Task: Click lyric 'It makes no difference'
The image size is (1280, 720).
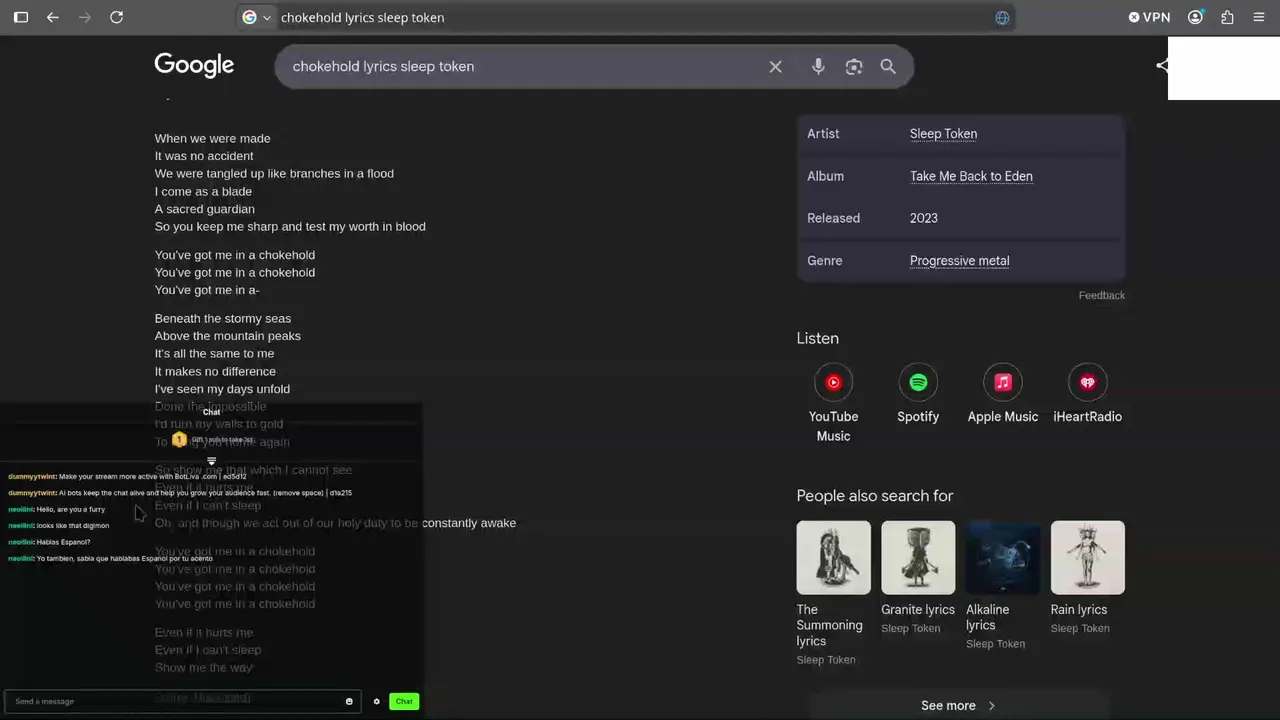Action: click(215, 372)
